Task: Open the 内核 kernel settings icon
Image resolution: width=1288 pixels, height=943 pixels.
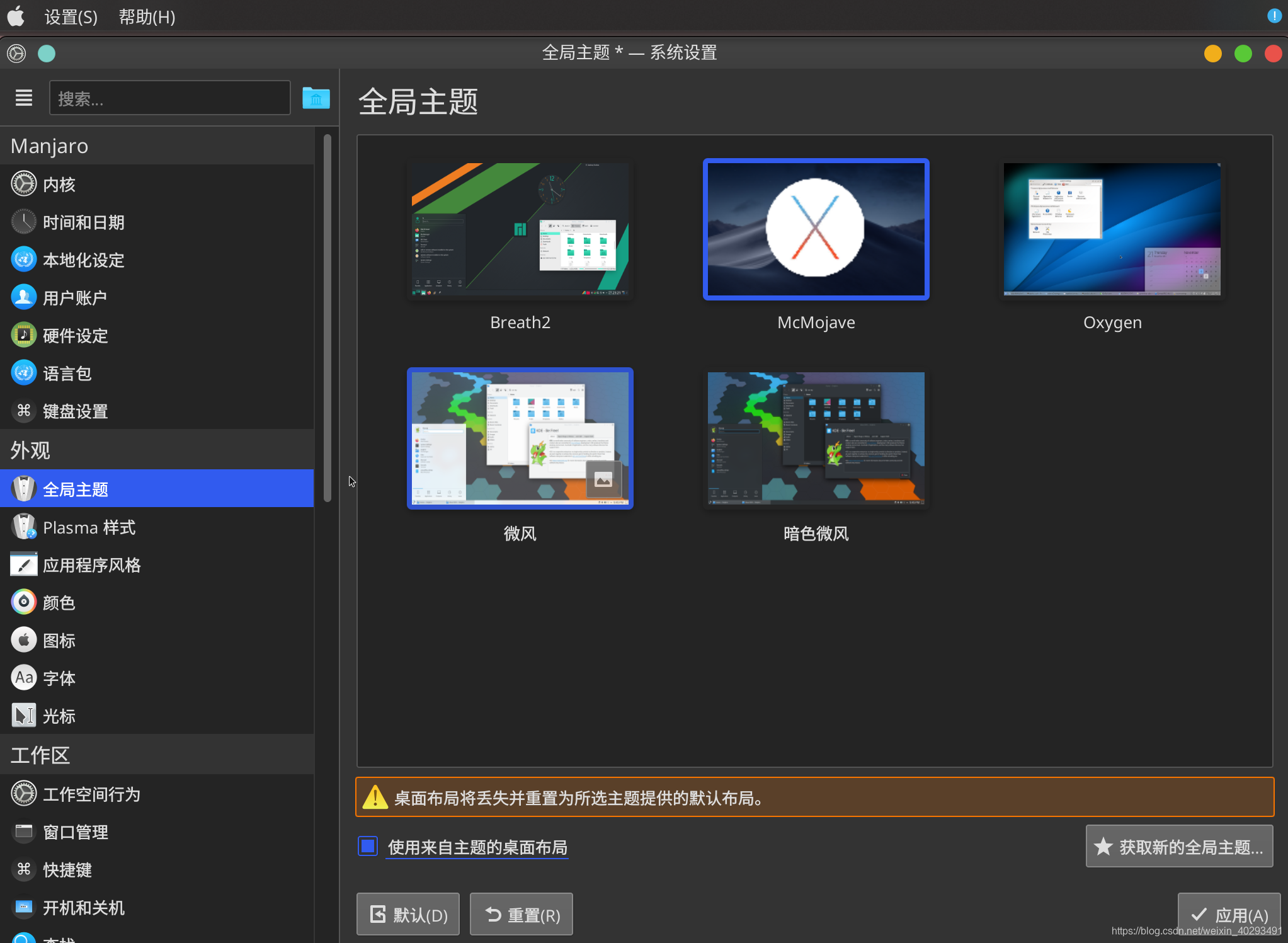Action: (x=24, y=184)
